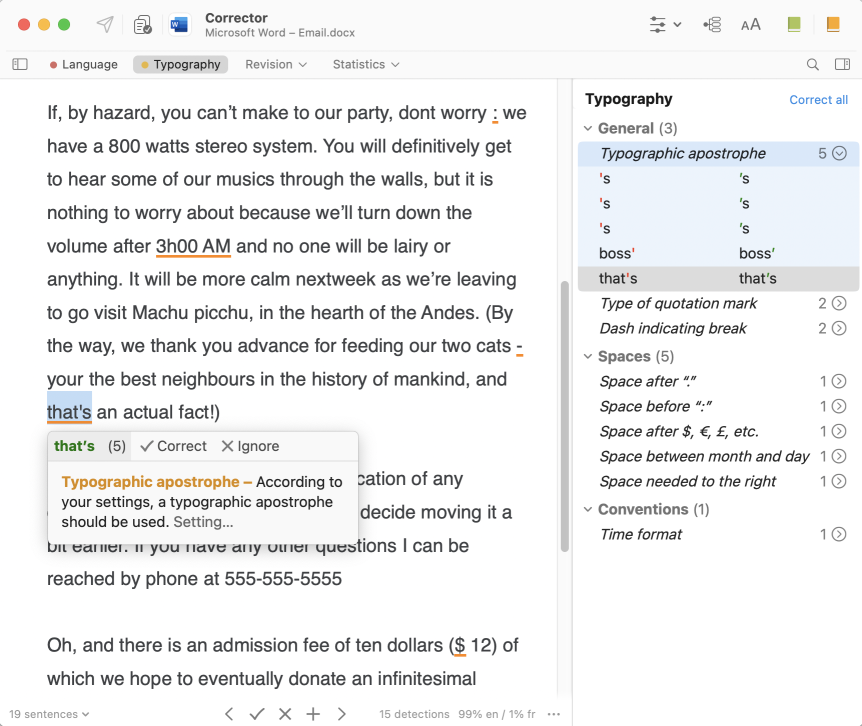Click the paper plane send icon

[x=105, y=25]
